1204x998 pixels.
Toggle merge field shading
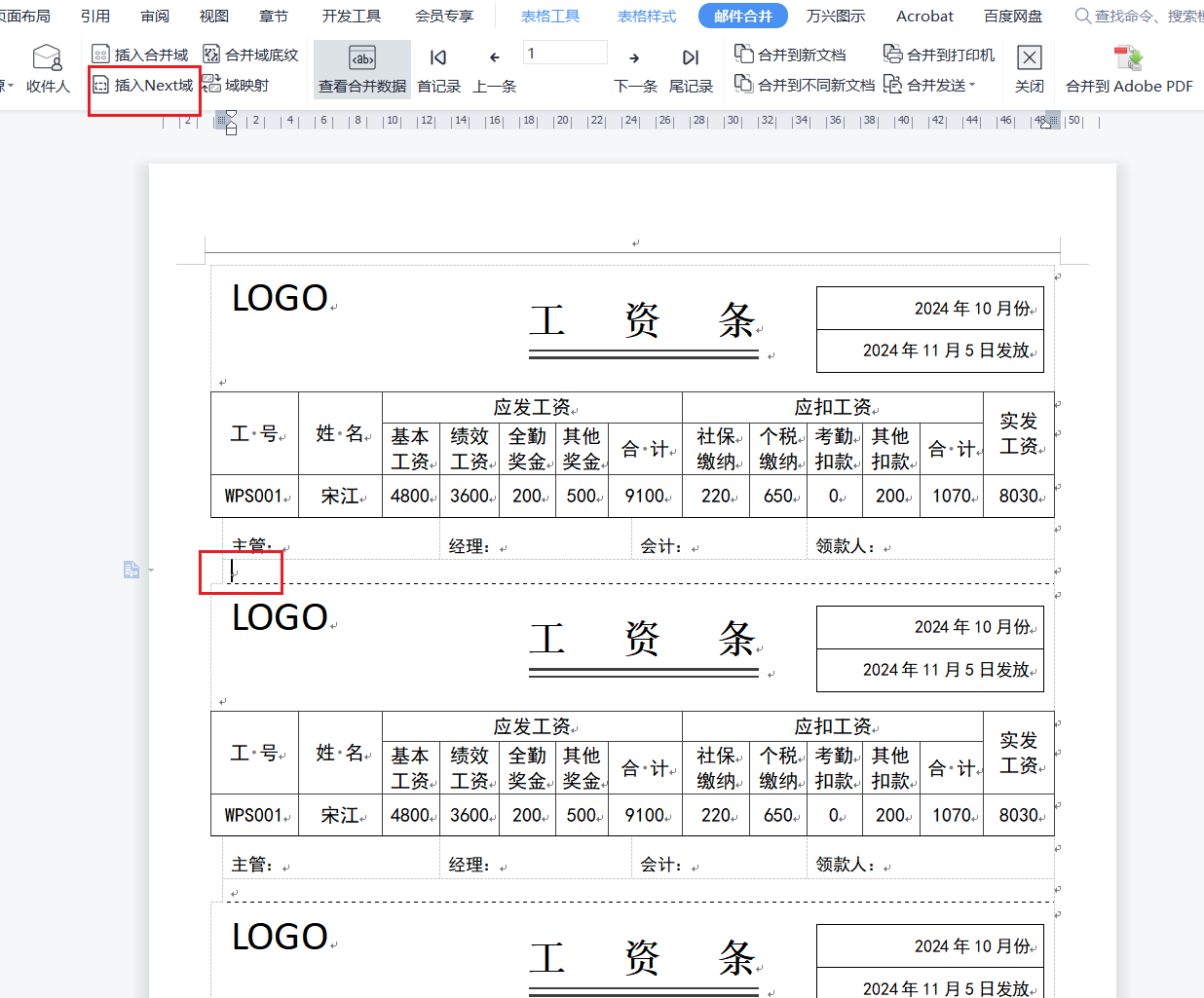[250, 55]
